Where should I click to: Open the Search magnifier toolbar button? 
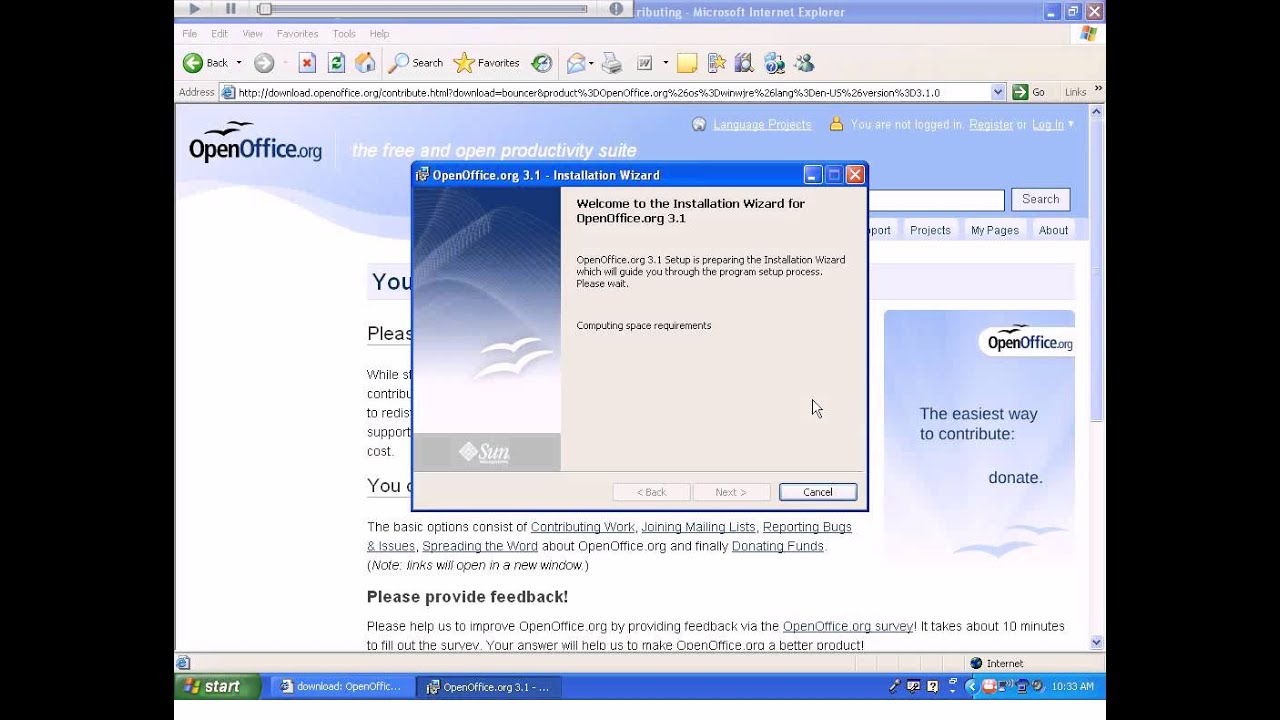pyautogui.click(x=416, y=63)
